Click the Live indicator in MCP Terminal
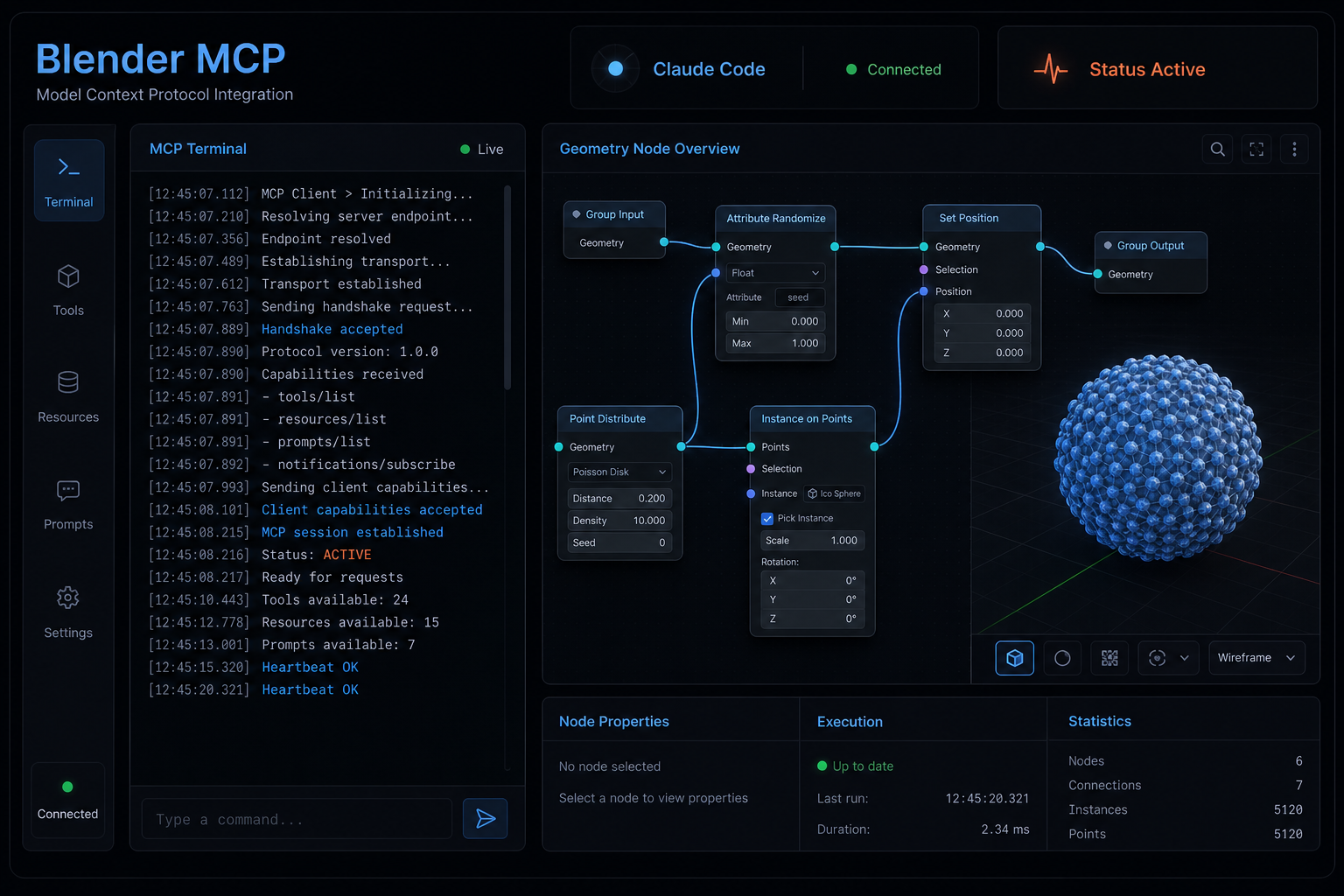This screenshot has width=1344, height=896. tap(482, 150)
